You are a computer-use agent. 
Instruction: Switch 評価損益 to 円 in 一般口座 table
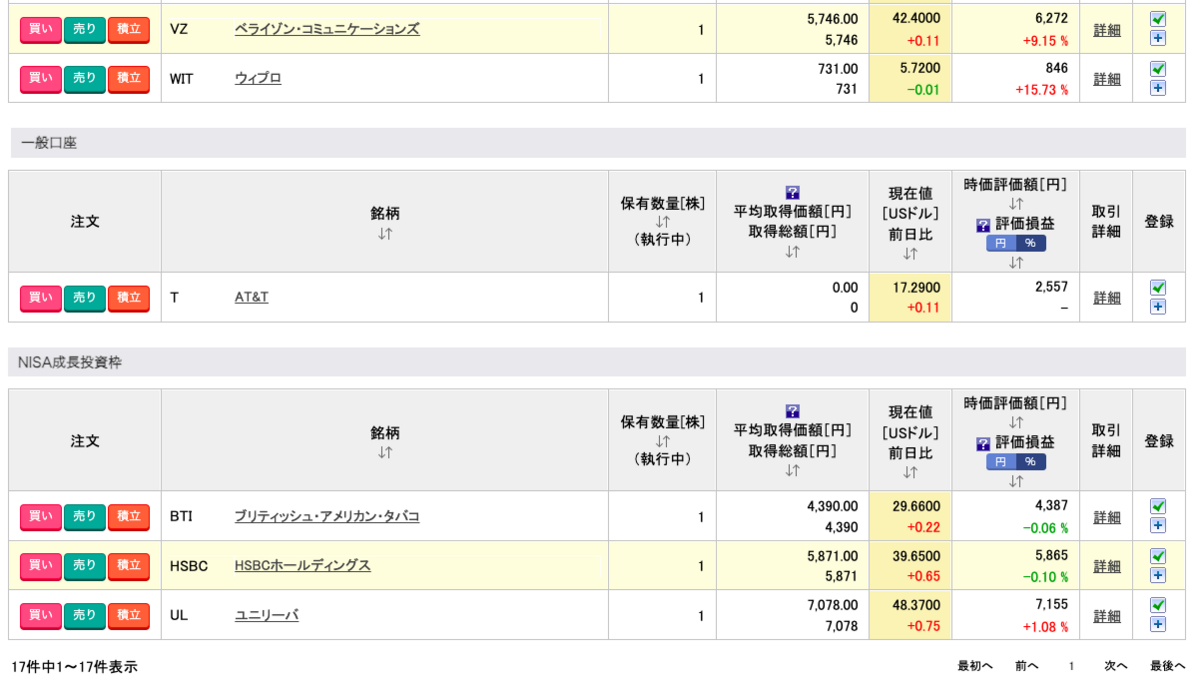click(1001, 243)
